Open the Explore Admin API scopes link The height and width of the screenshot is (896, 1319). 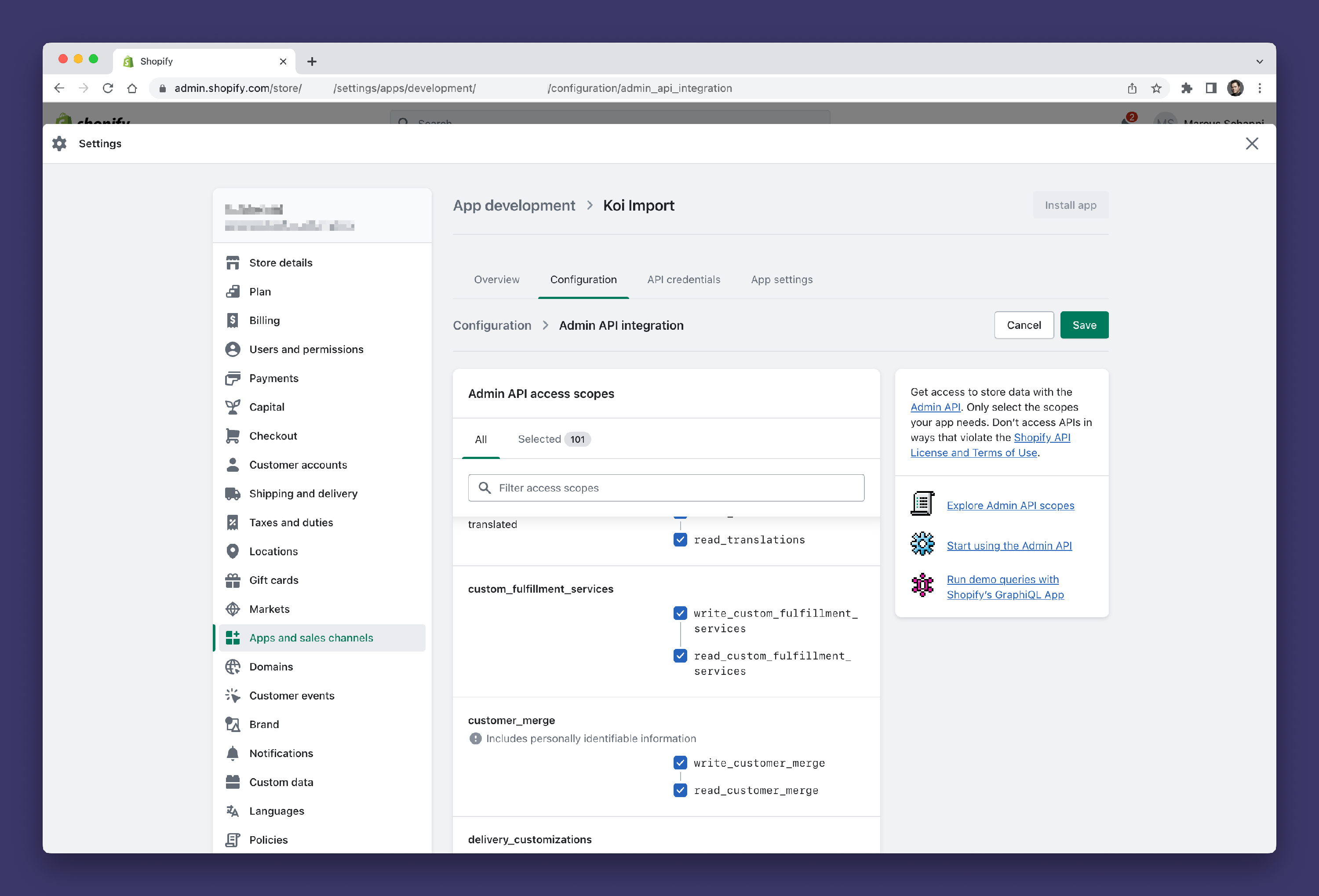(x=1010, y=505)
